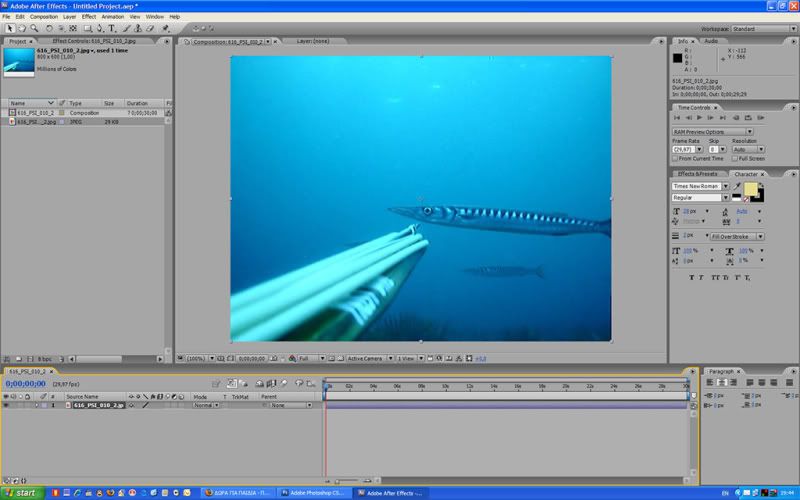
Task: Toggle pixel aspect ratio correction in viewer
Action: (430, 359)
